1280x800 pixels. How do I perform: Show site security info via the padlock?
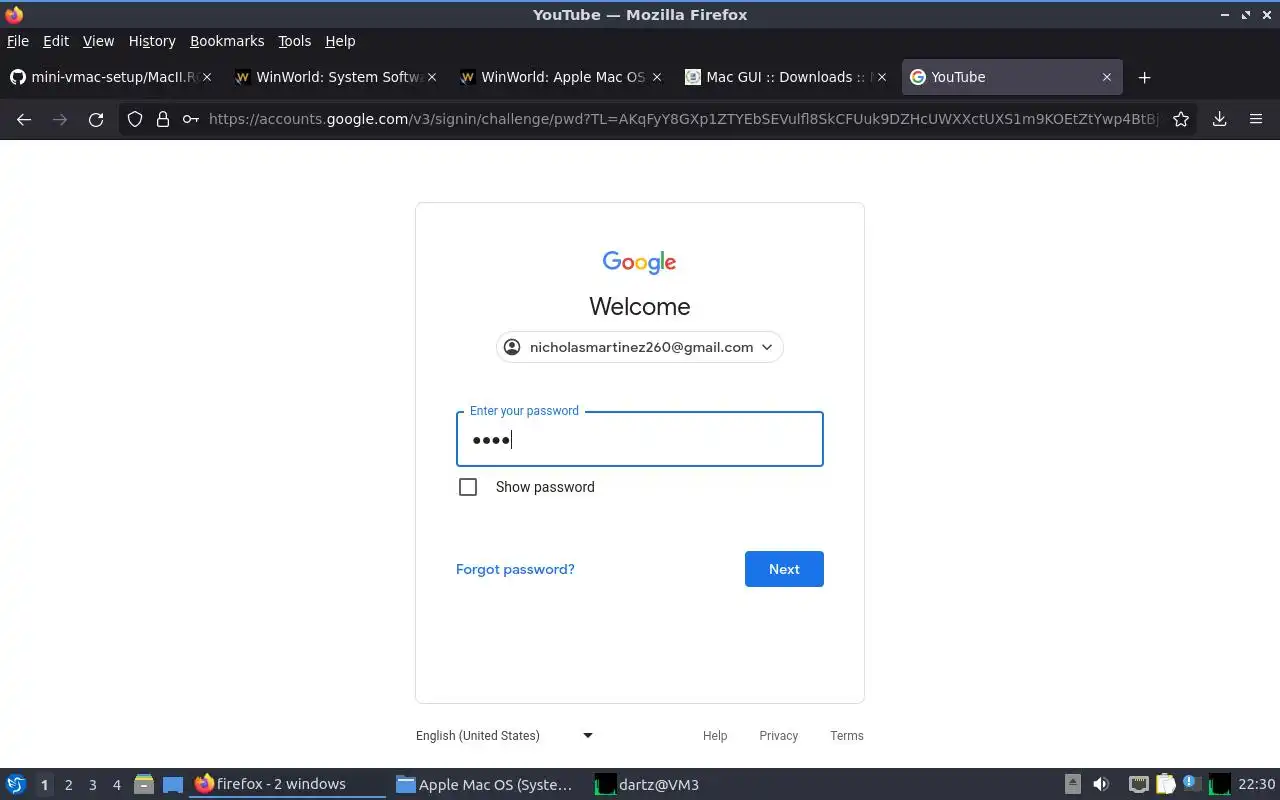click(x=163, y=119)
